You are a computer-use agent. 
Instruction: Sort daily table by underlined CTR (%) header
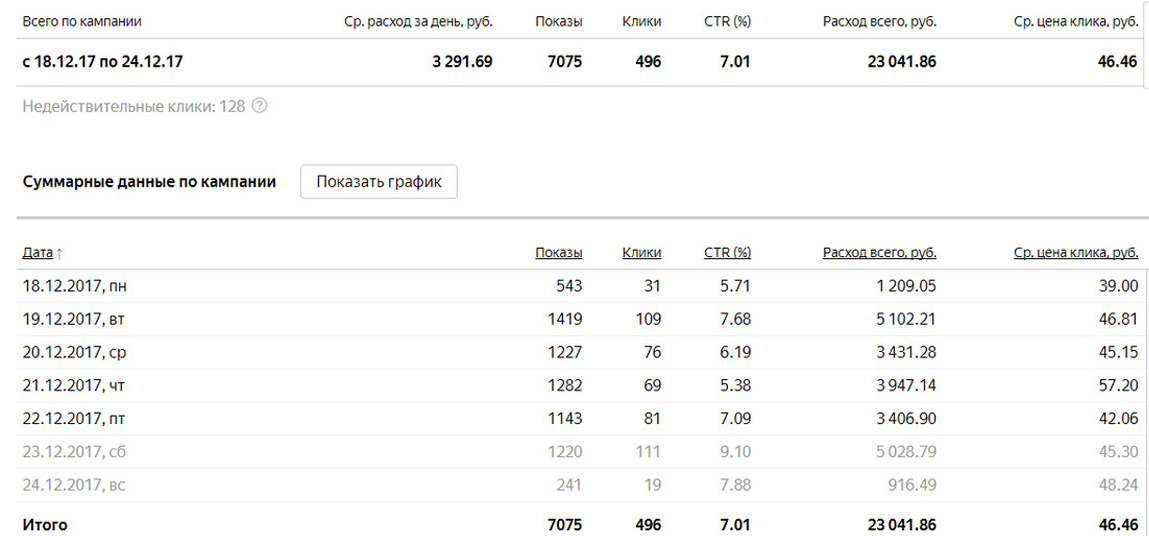click(x=727, y=253)
